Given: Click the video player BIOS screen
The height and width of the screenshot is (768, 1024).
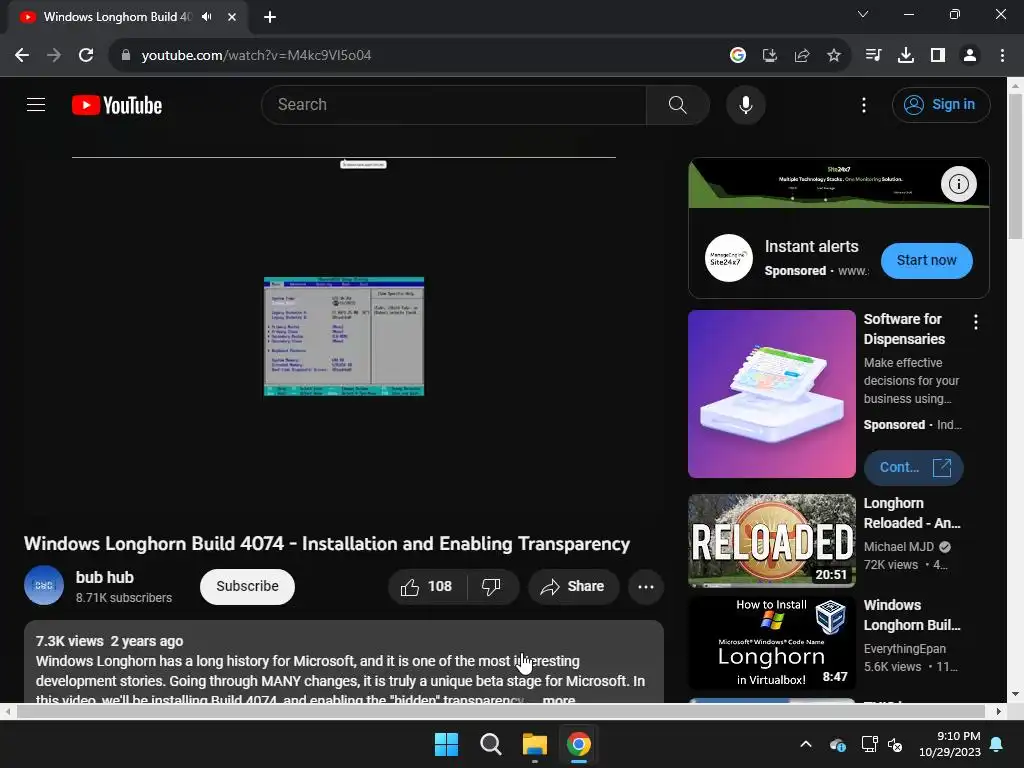Looking at the screenshot, I should point(344,336).
